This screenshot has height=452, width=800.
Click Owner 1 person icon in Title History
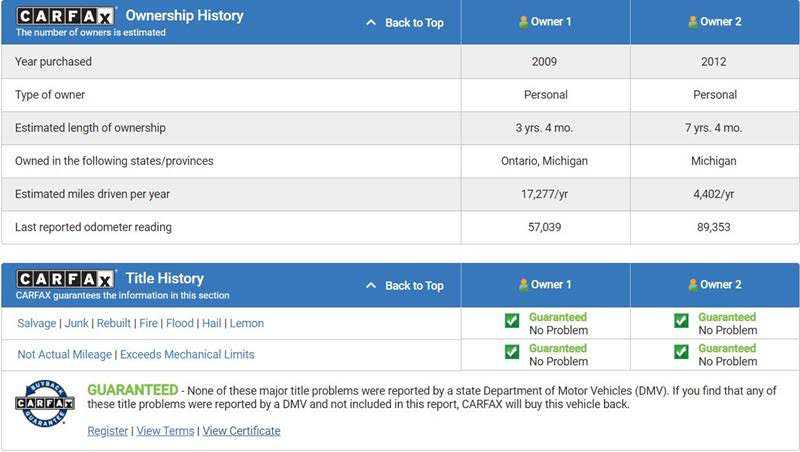(523, 285)
